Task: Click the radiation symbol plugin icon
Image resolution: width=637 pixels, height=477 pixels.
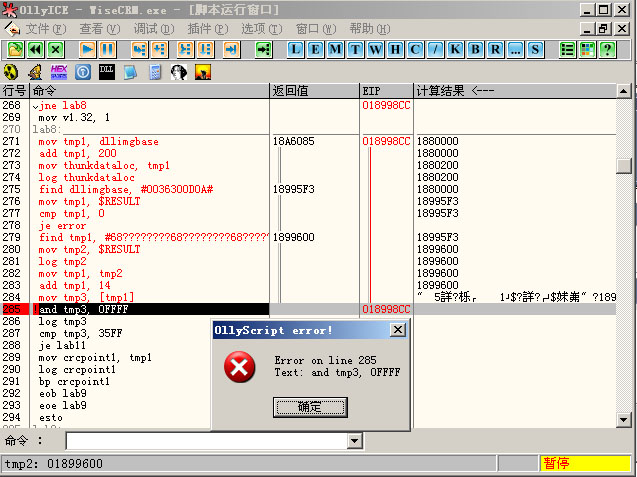Action: point(11,72)
